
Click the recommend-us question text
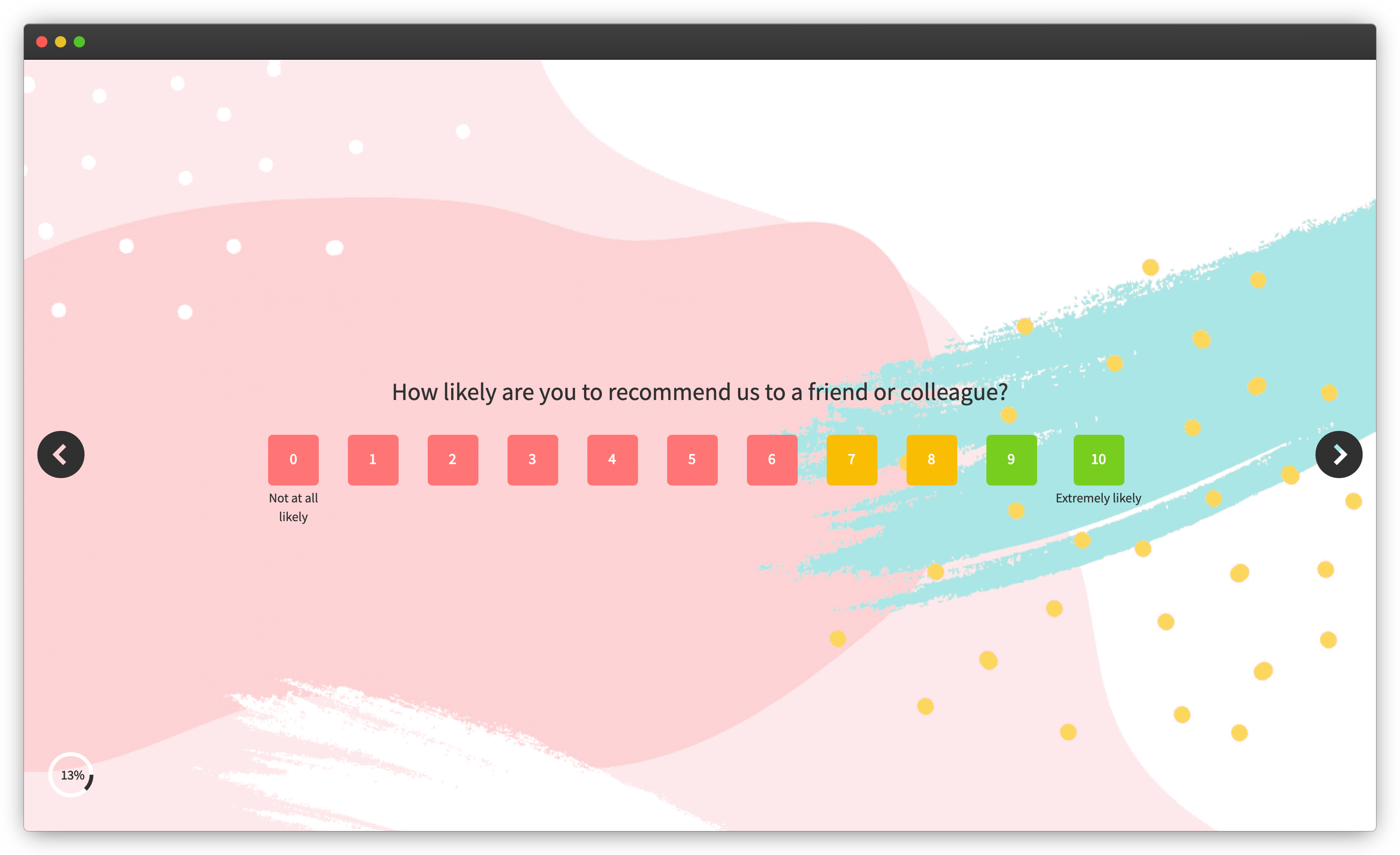700,392
